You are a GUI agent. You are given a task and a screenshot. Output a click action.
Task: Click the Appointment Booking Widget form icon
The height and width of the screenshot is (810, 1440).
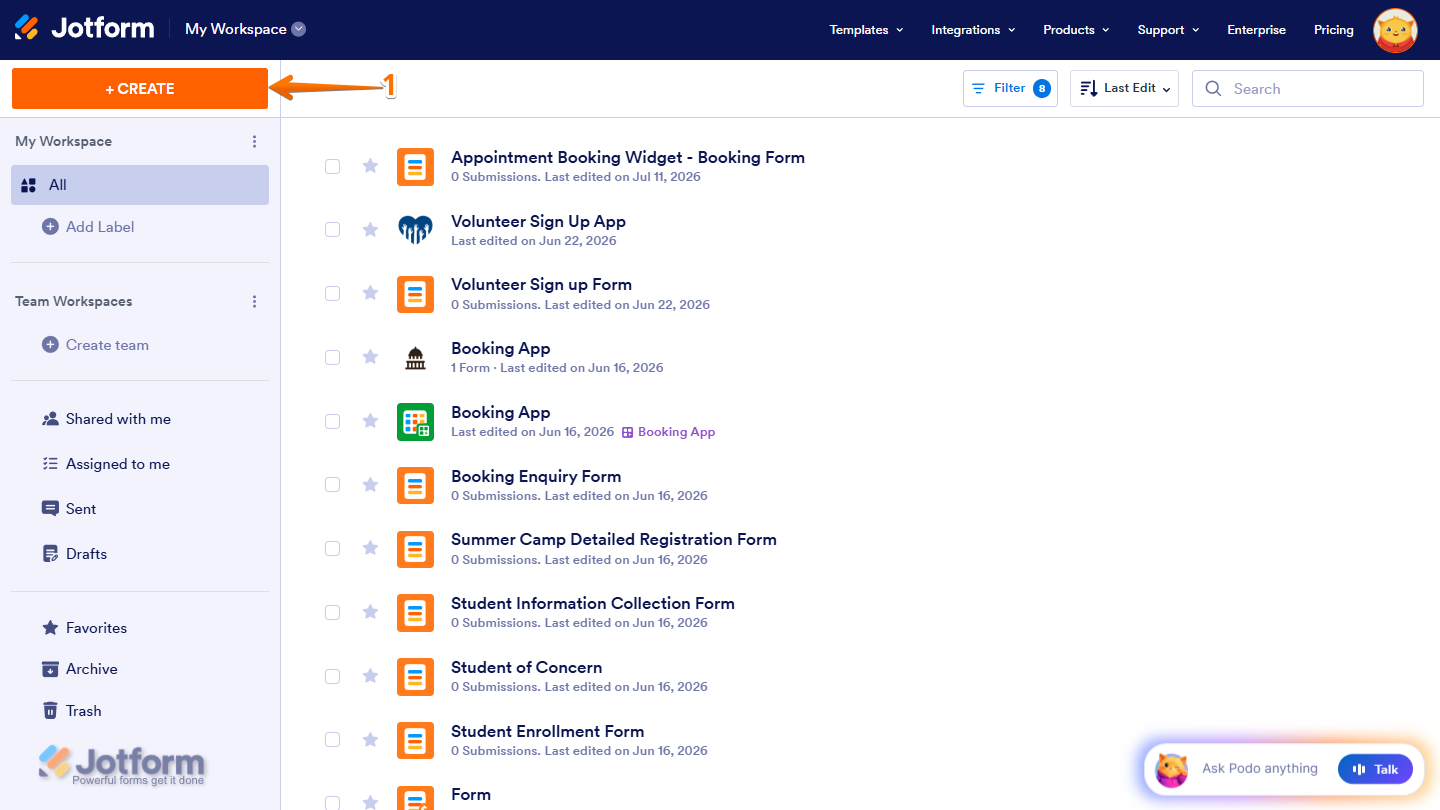point(415,166)
